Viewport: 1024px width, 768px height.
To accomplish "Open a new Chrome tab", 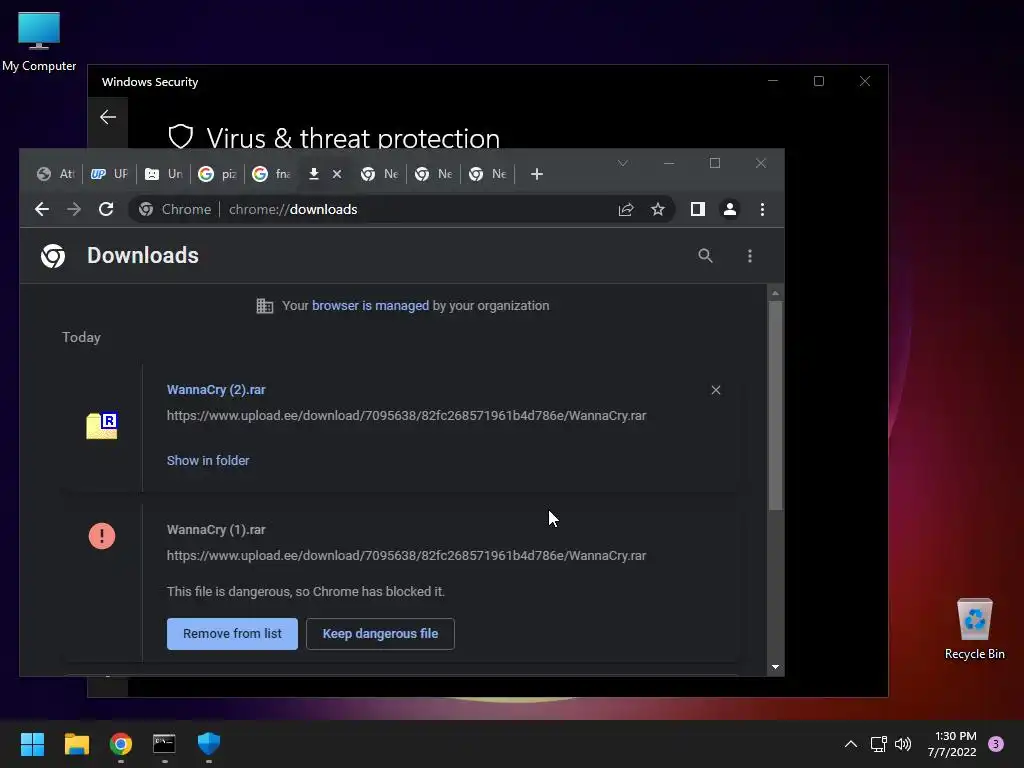I will click(537, 174).
